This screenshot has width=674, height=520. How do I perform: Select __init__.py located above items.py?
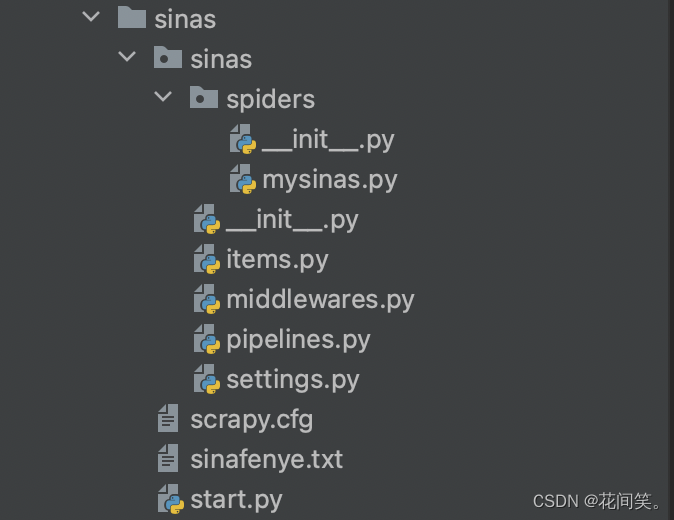pyautogui.click(x=292, y=220)
